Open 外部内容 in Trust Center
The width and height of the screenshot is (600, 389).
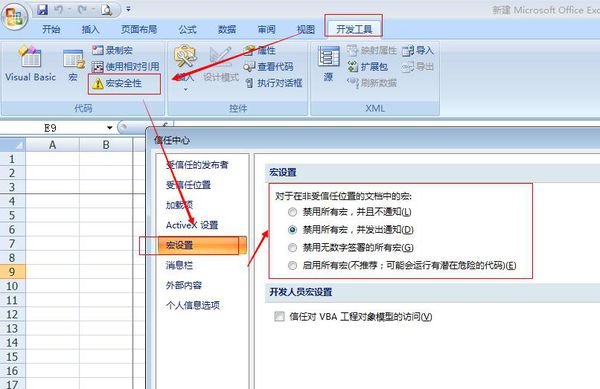[x=184, y=285]
